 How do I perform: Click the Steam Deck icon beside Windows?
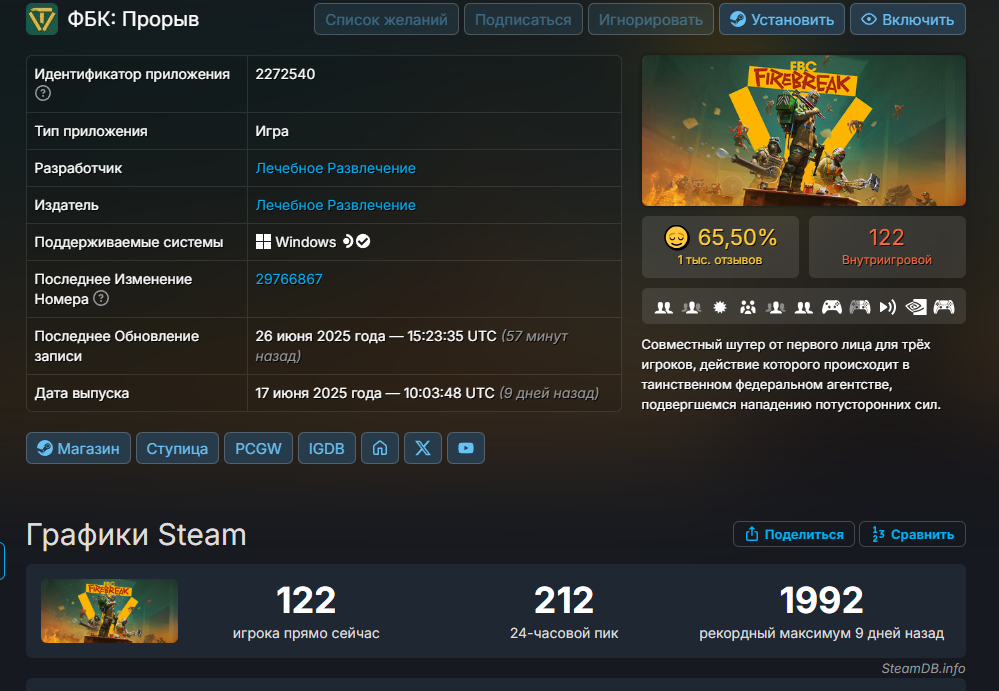(x=348, y=241)
